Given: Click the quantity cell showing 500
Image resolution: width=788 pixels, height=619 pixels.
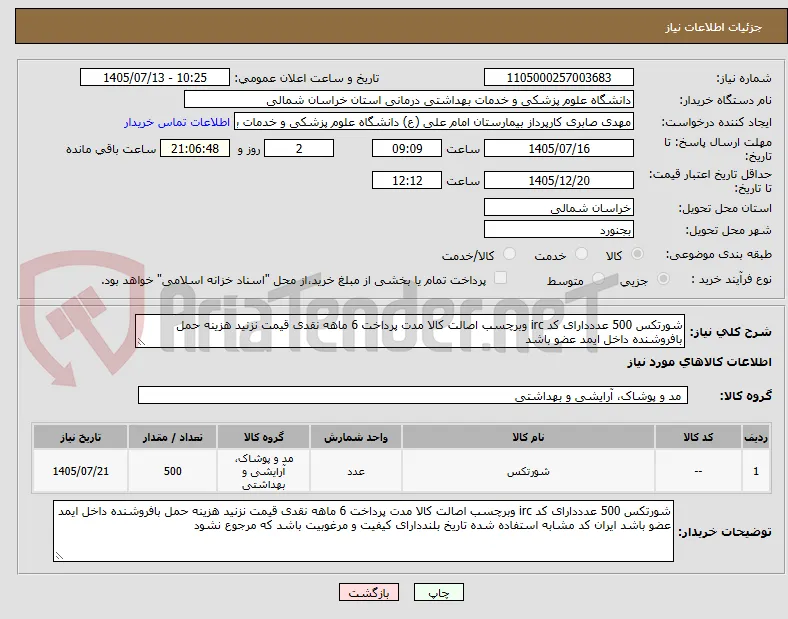Looking at the screenshot, I should [172, 471].
